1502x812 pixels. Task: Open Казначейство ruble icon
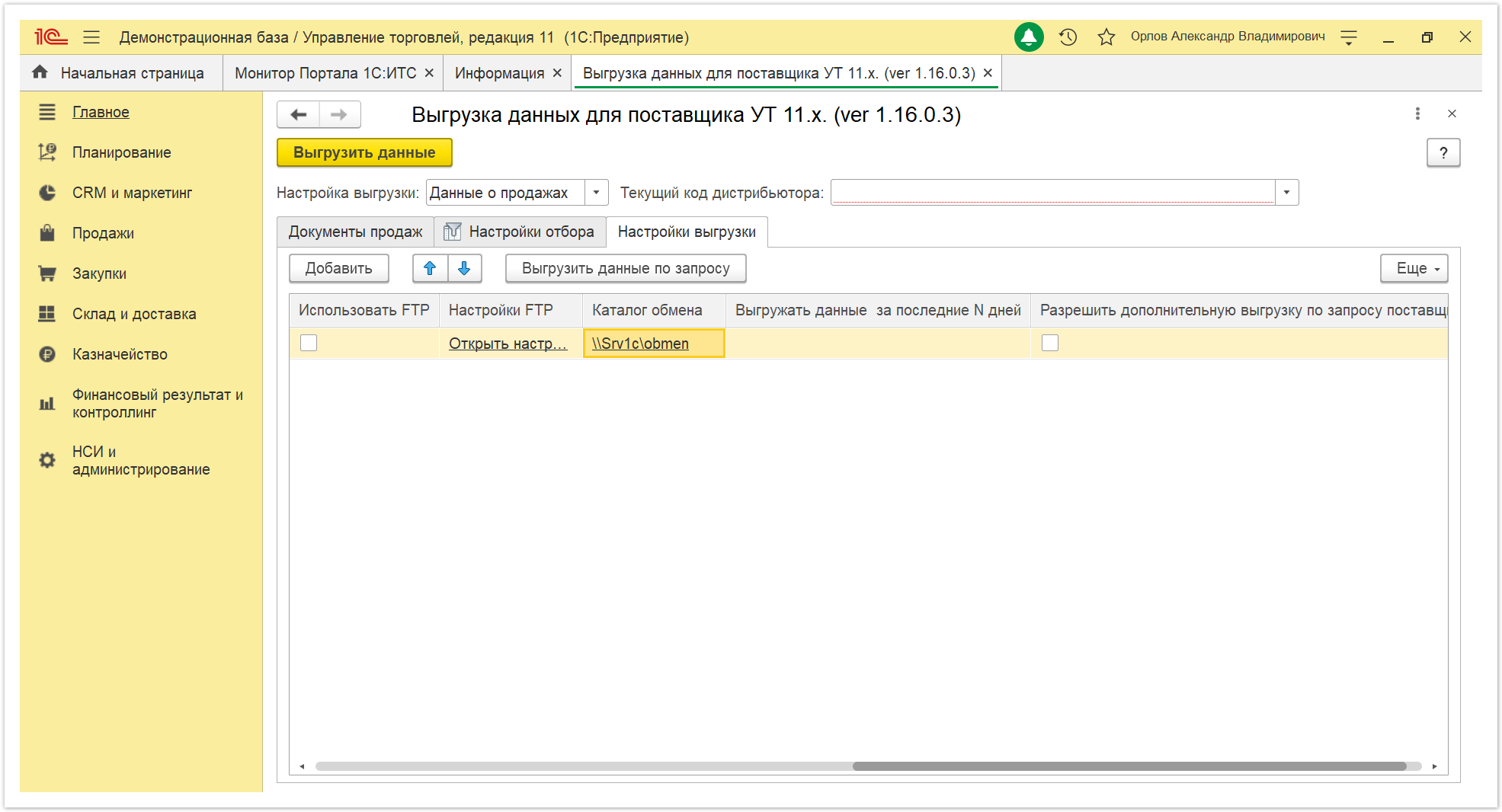tap(47, 354)
